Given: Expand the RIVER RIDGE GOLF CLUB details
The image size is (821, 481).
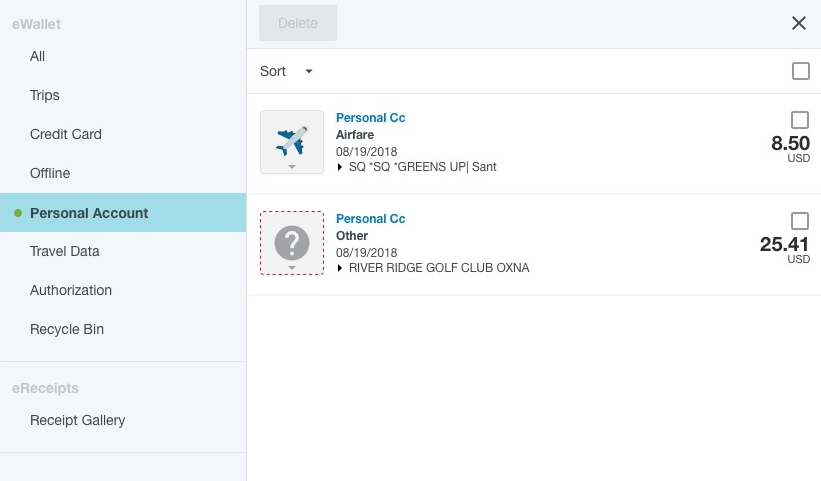Looking at the screenshot, I should 341,268.
